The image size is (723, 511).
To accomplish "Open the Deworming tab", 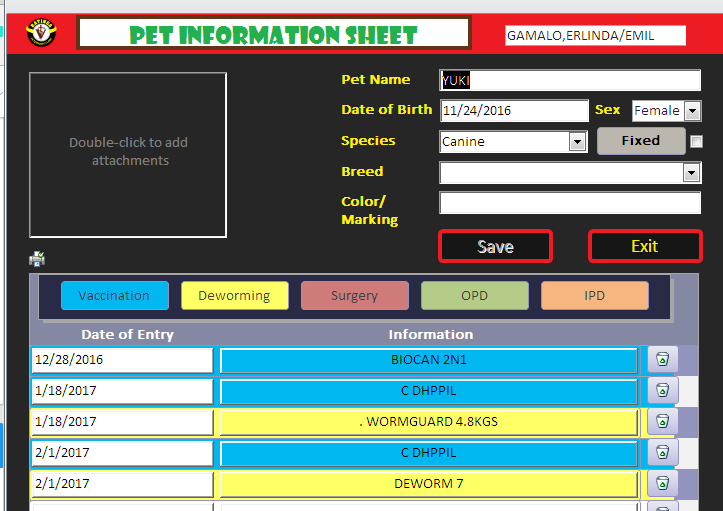I will point(234,296).
